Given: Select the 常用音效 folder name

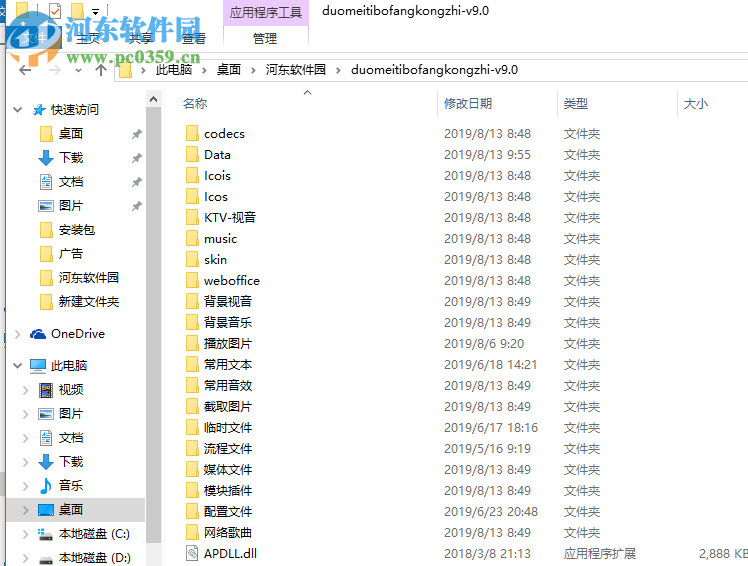Looking at the screenshot, I should (x=228, y=386).
